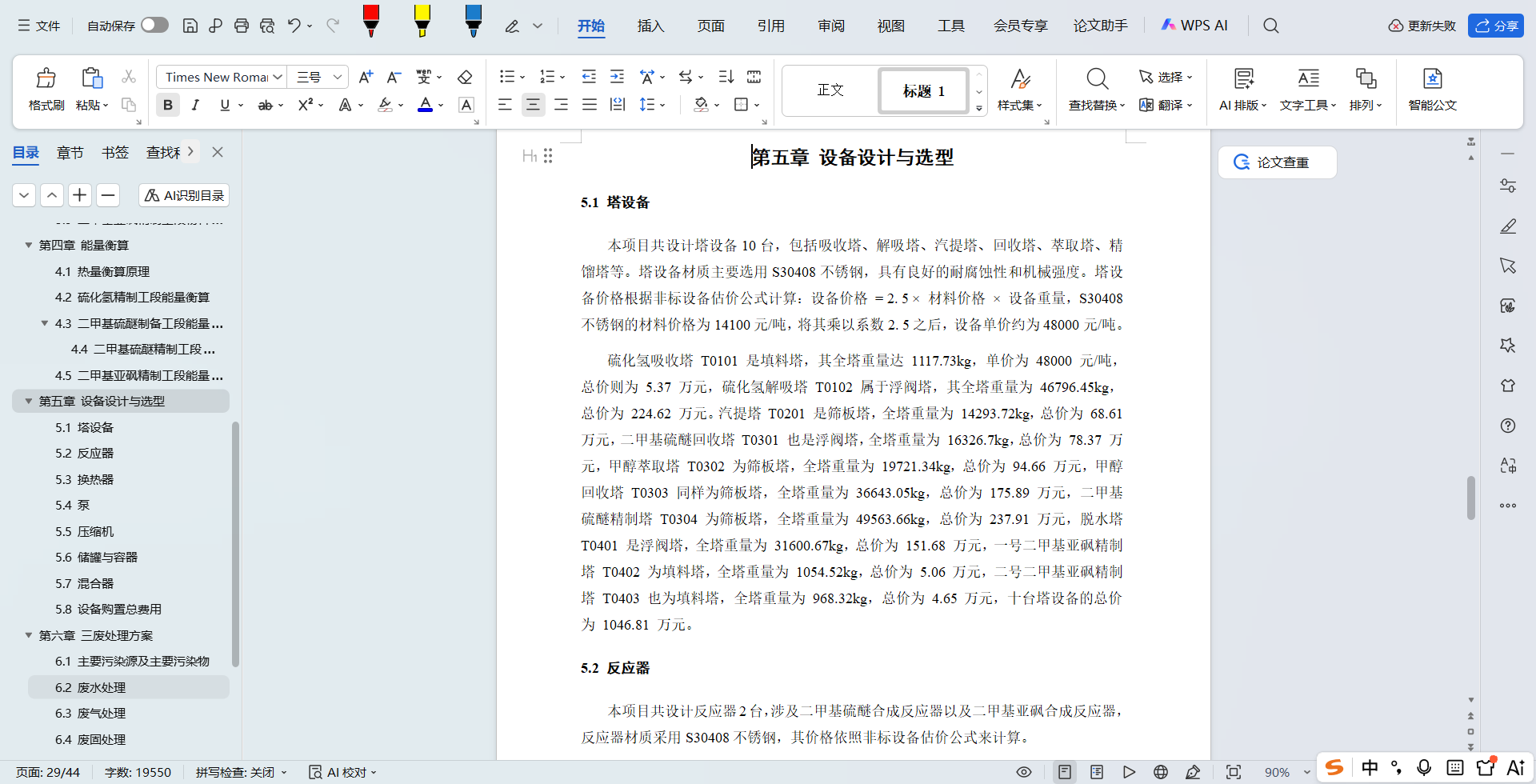This screenshot has width=1536, height=784.
Task: Click the 论文查重 button
Action: tap(1277, 162)
